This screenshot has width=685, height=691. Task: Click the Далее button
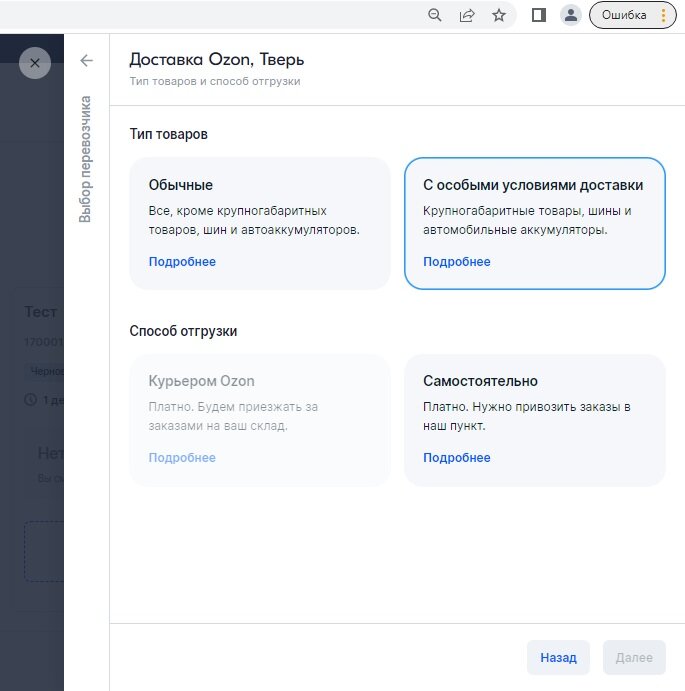(x=634, y=658)
